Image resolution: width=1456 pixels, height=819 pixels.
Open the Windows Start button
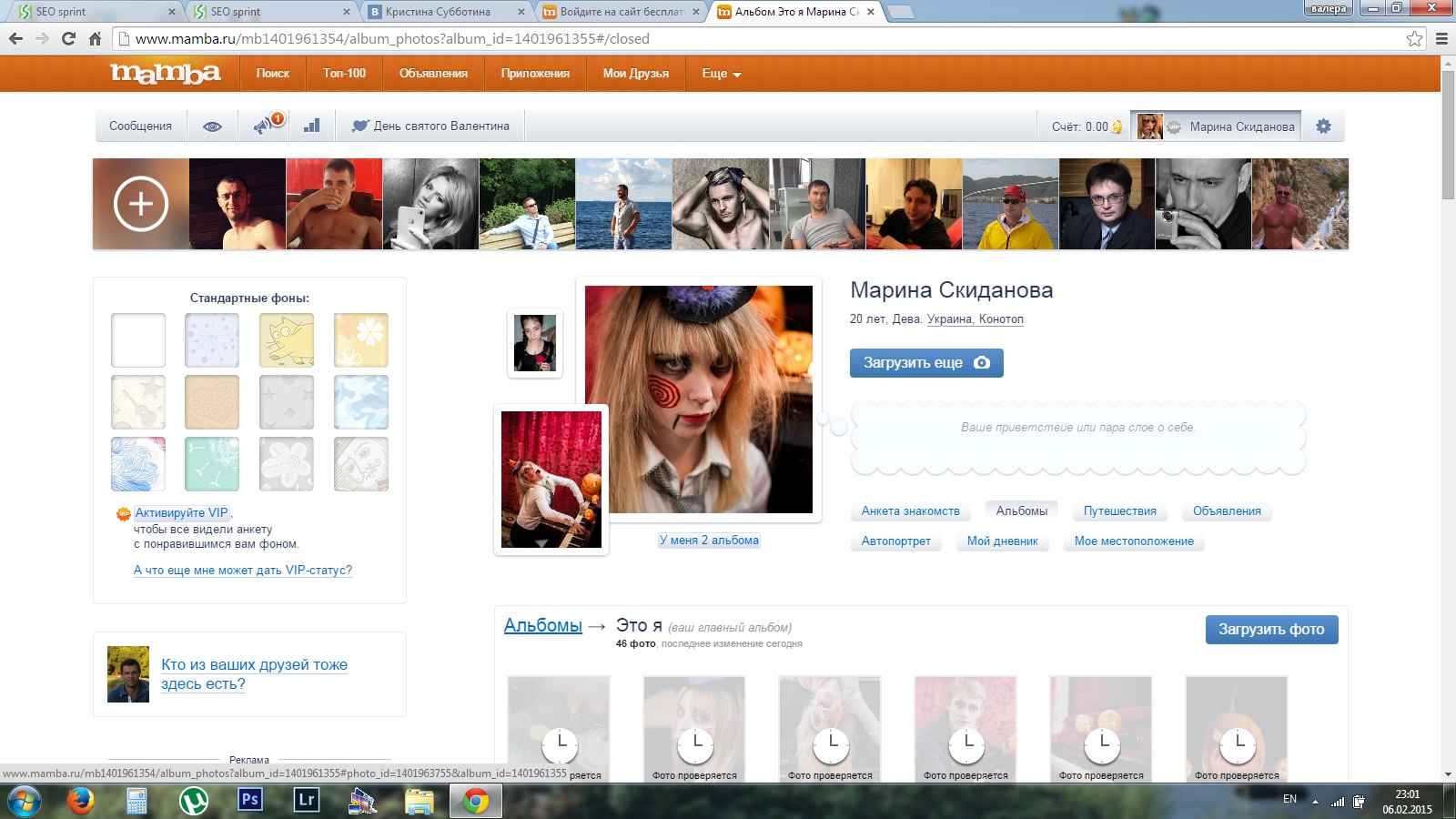coord(24,801)
